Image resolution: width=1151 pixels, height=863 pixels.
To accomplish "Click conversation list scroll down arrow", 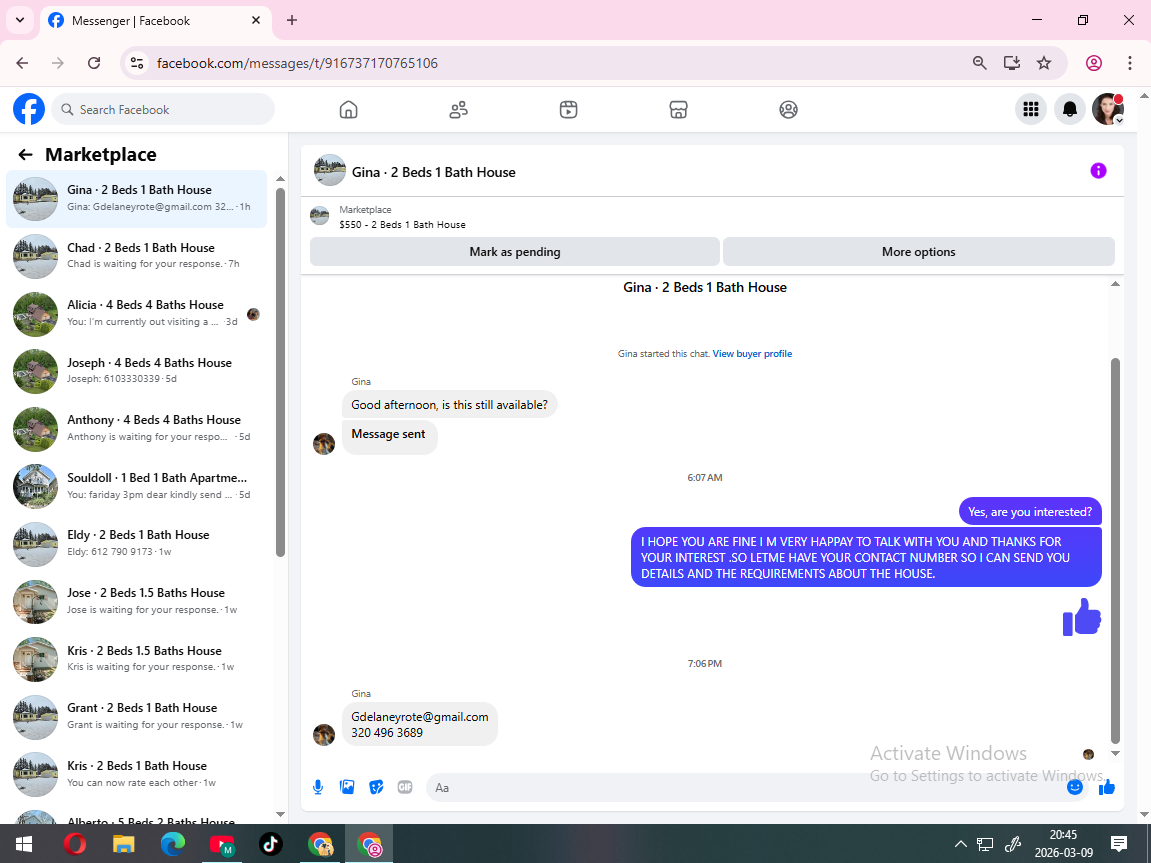I will pyautogui.click(x=280, y=814).
